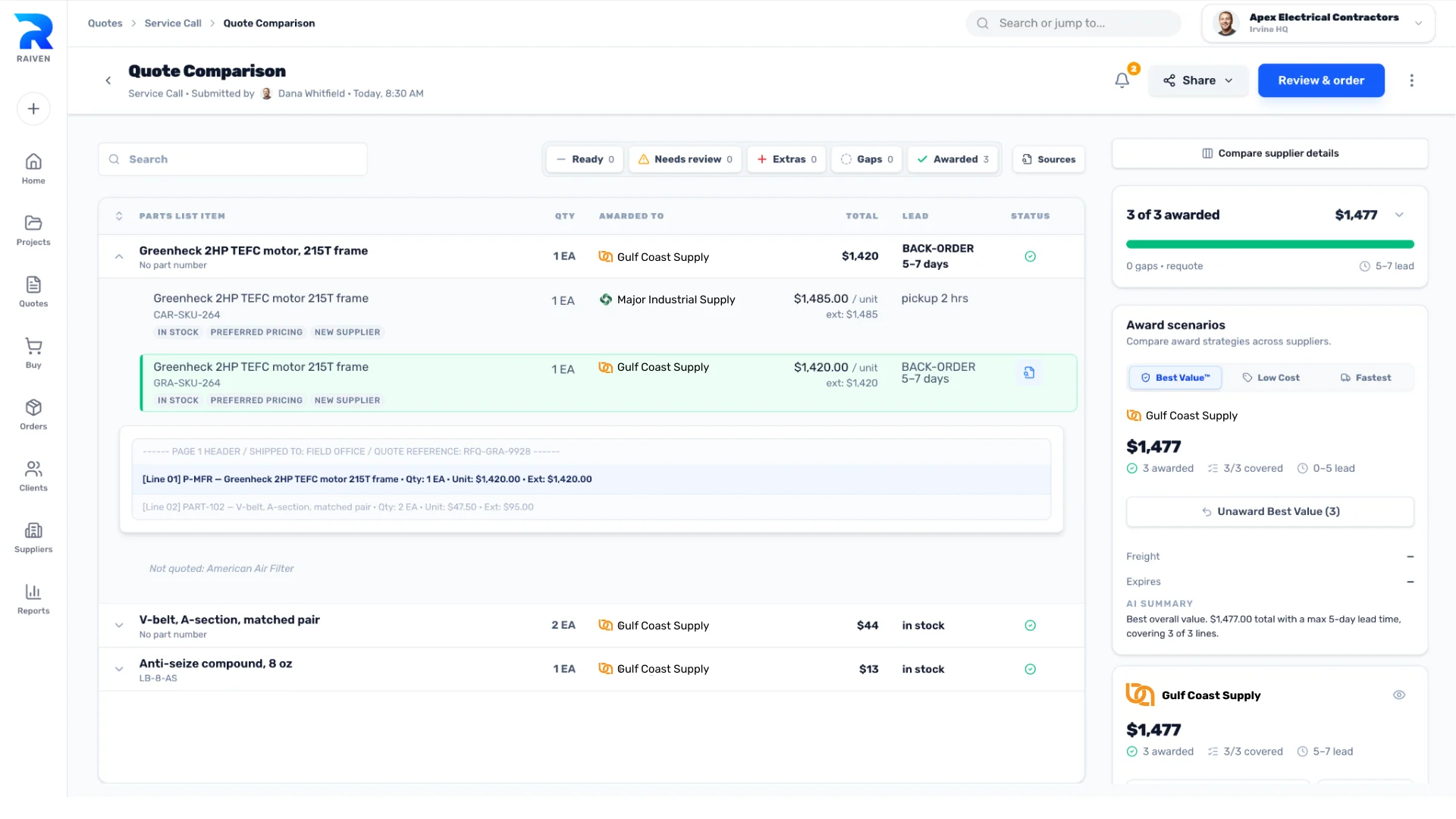This screenshot has width=1456, height=819.
Task: Collapse the Greenheck 2HP TEFC motor row
Action: [x=119, y=256]
